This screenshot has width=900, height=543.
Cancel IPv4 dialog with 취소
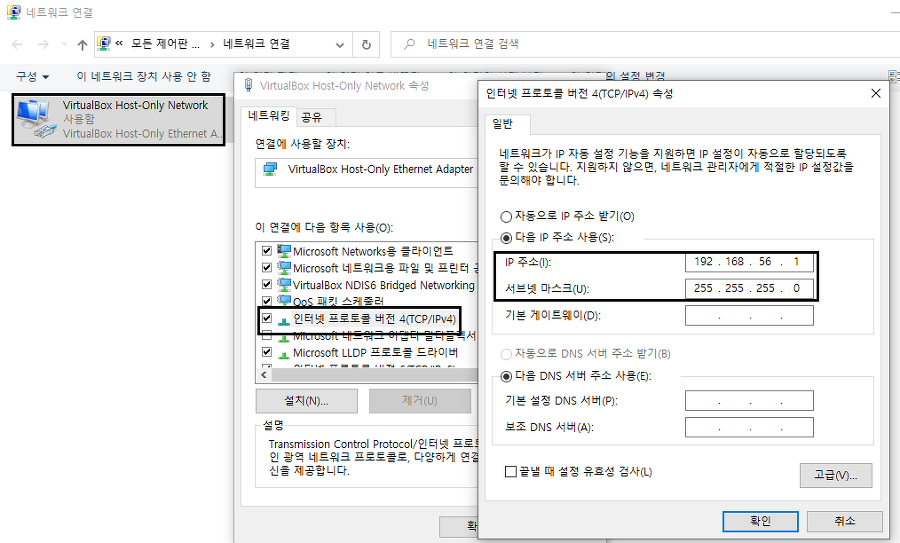pyautogui.click(x=844, y=521)
